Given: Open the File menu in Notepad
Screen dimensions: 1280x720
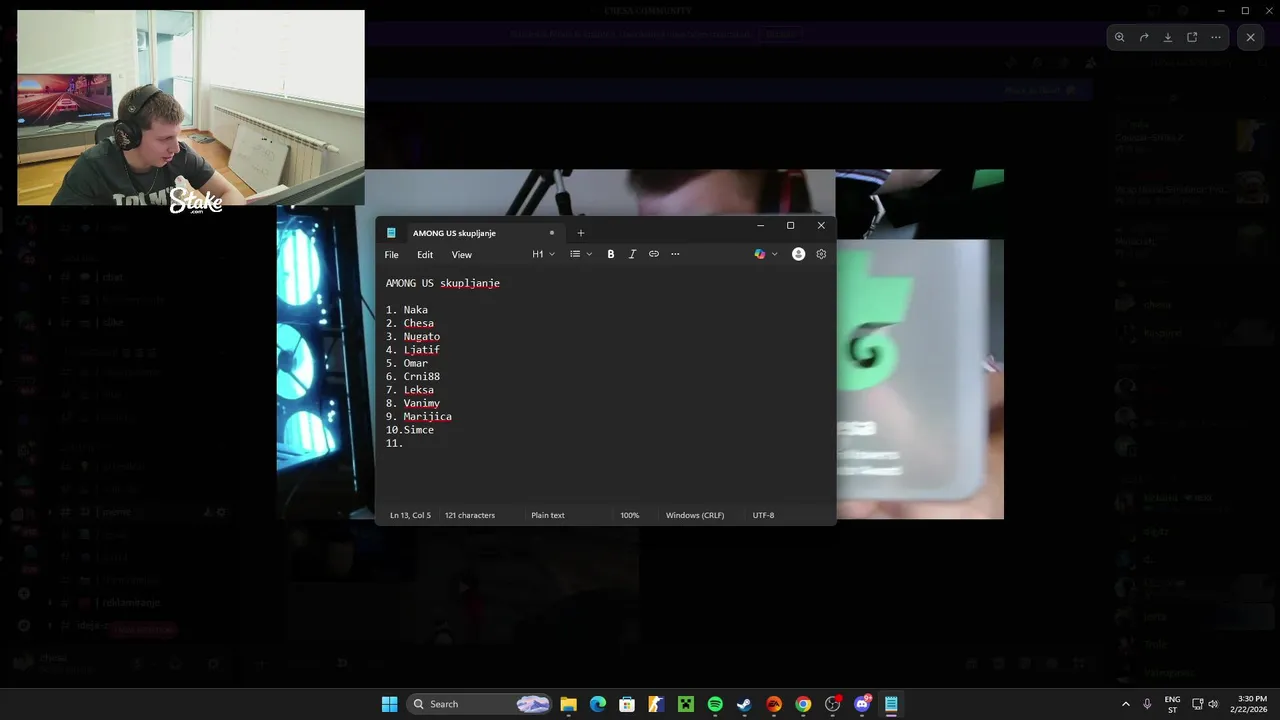Looking at the screenshot, I should [392, 255].
